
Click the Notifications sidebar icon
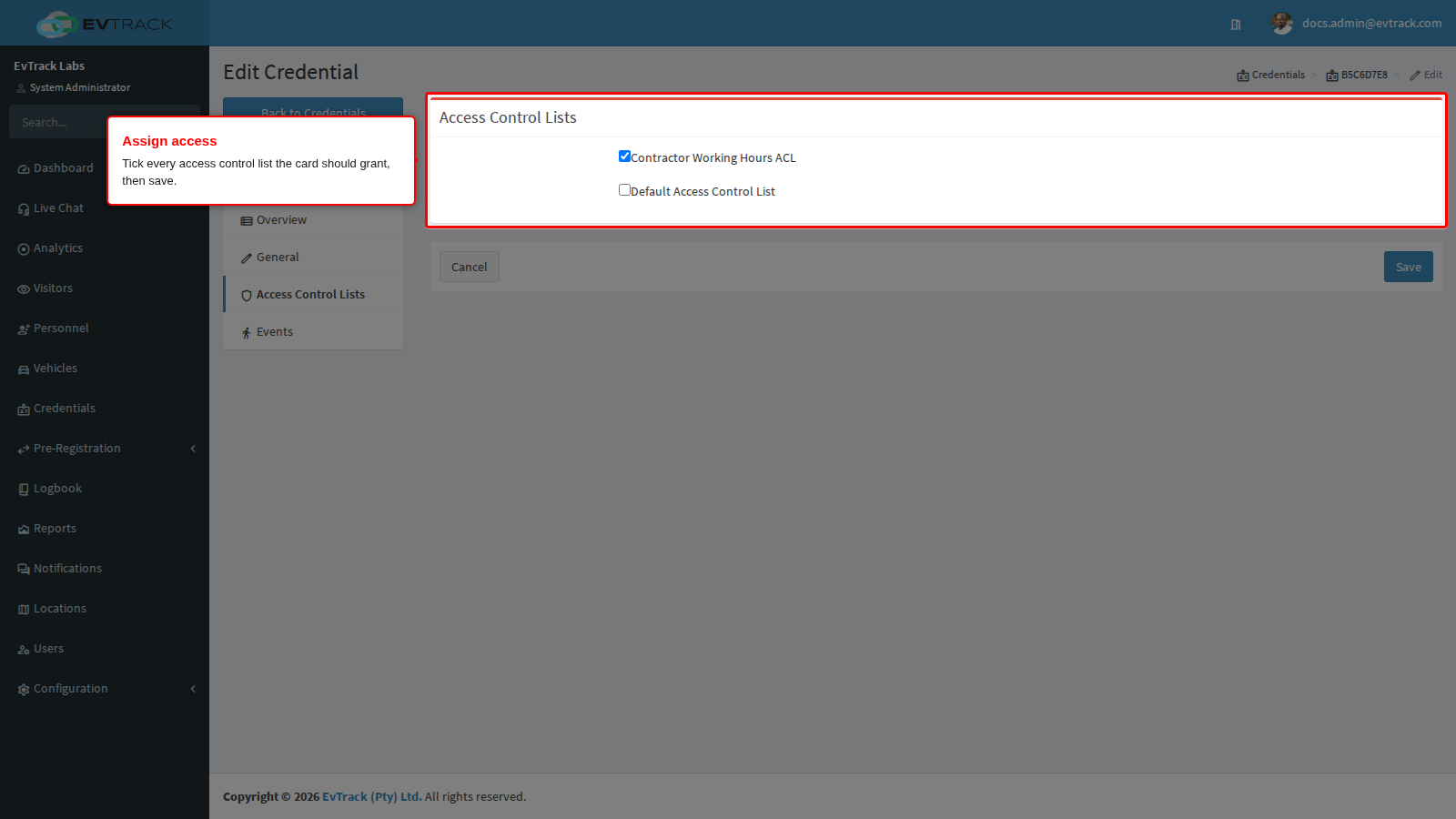point(24,570)
